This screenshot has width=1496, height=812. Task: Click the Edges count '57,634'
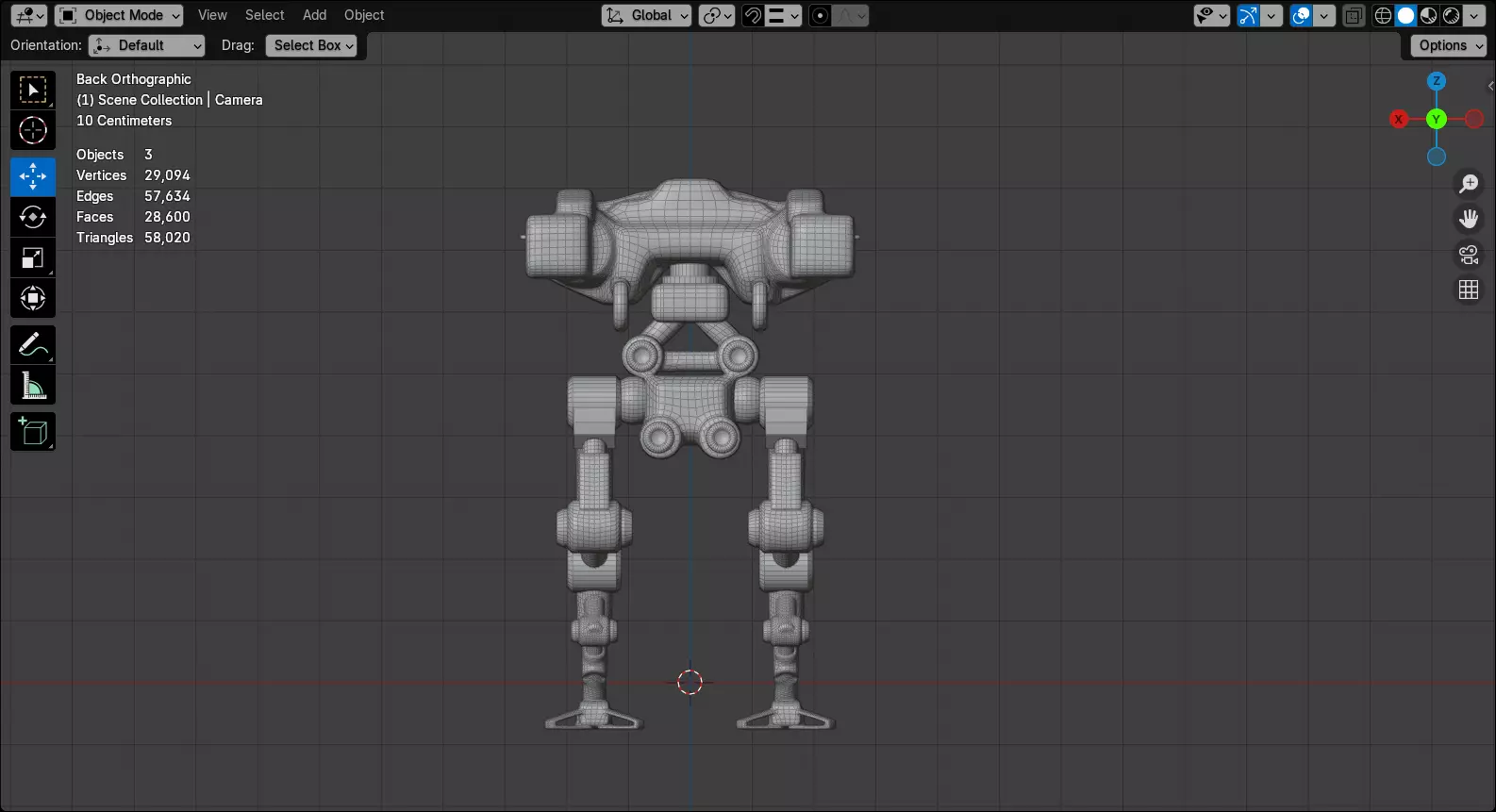[x=167, y=196]
